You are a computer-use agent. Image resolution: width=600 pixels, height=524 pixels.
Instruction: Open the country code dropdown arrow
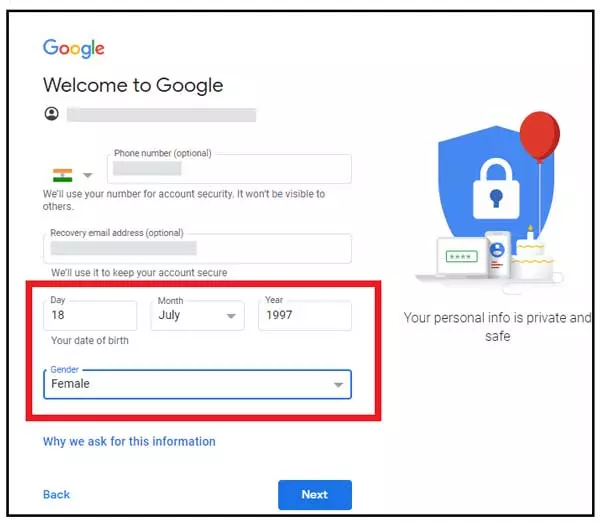point(88,175)
